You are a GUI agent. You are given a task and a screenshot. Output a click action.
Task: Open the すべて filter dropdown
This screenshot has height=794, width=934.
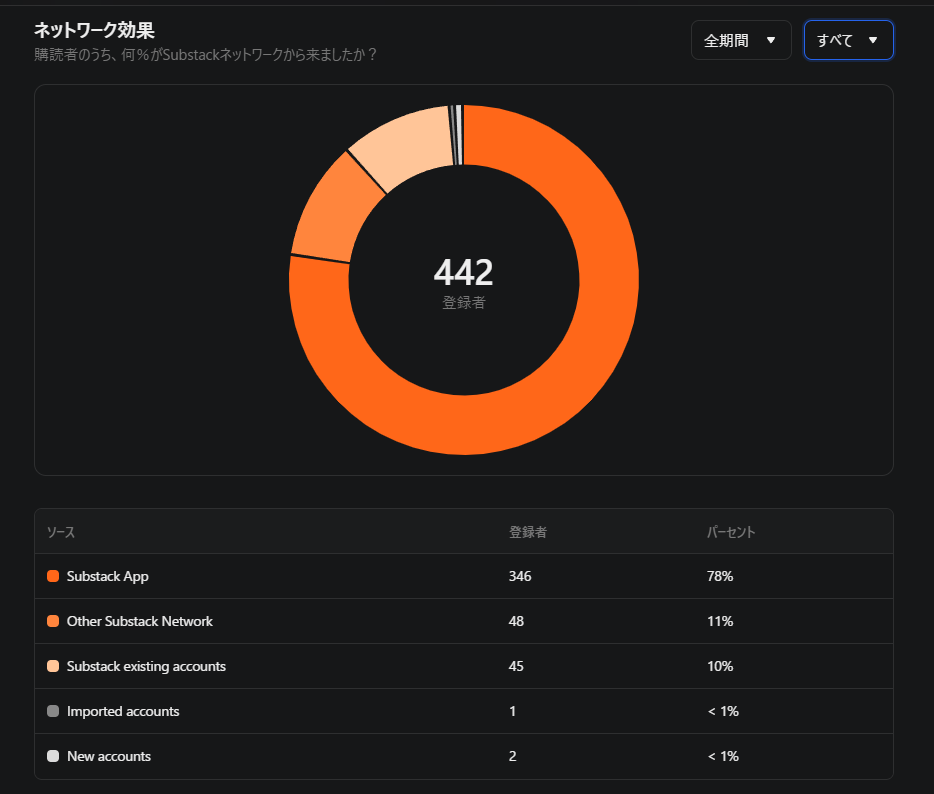point(848,40)
